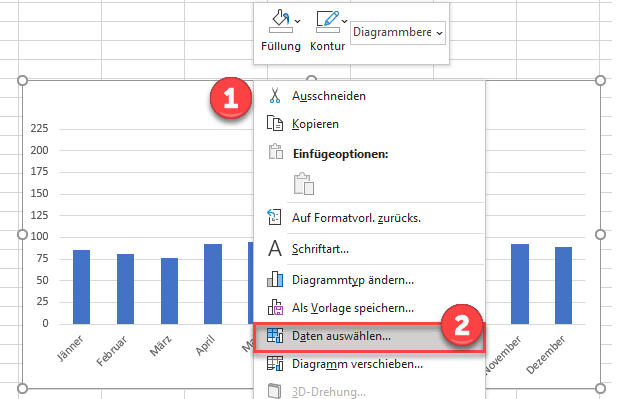Click the Füllung label in mini toolbar
624x399 pixels.
(281, 46)
